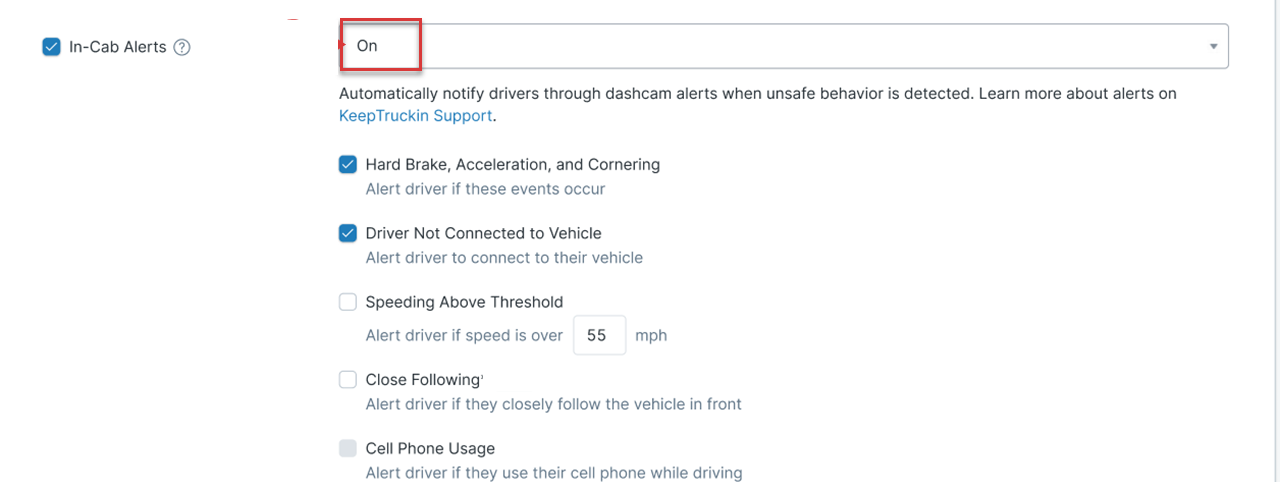This screenshot has width=1280, height=482.
Task: Disable the Driver Not Connected to Vehicle checkbox
Action: pos(348,233)
